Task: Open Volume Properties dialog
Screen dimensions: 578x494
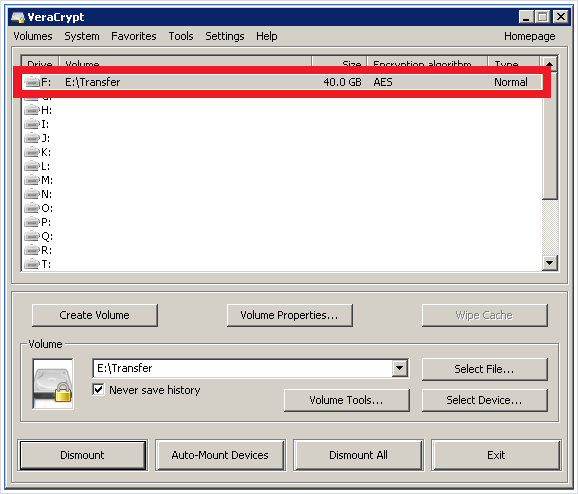Action: (290, 315)
